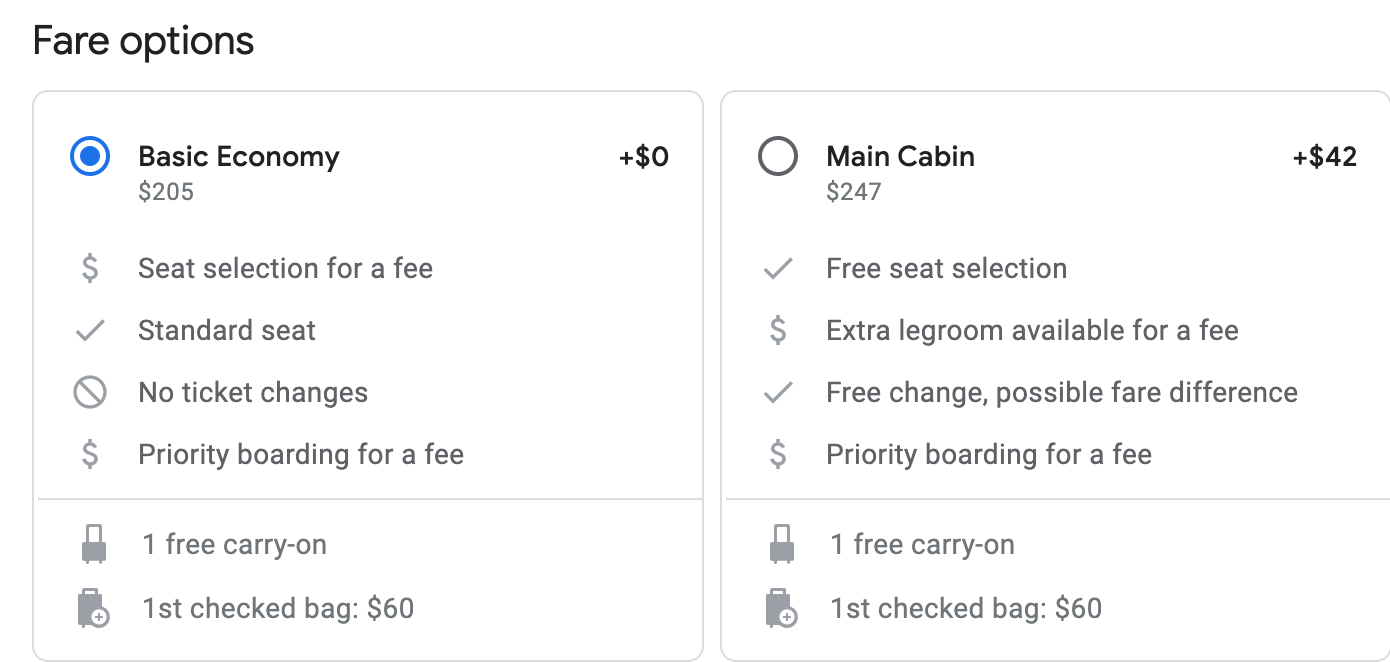The image size is (1390, 662).
Task: Click the prohibited icon beside No ticket changes
Action: (90, 393)
